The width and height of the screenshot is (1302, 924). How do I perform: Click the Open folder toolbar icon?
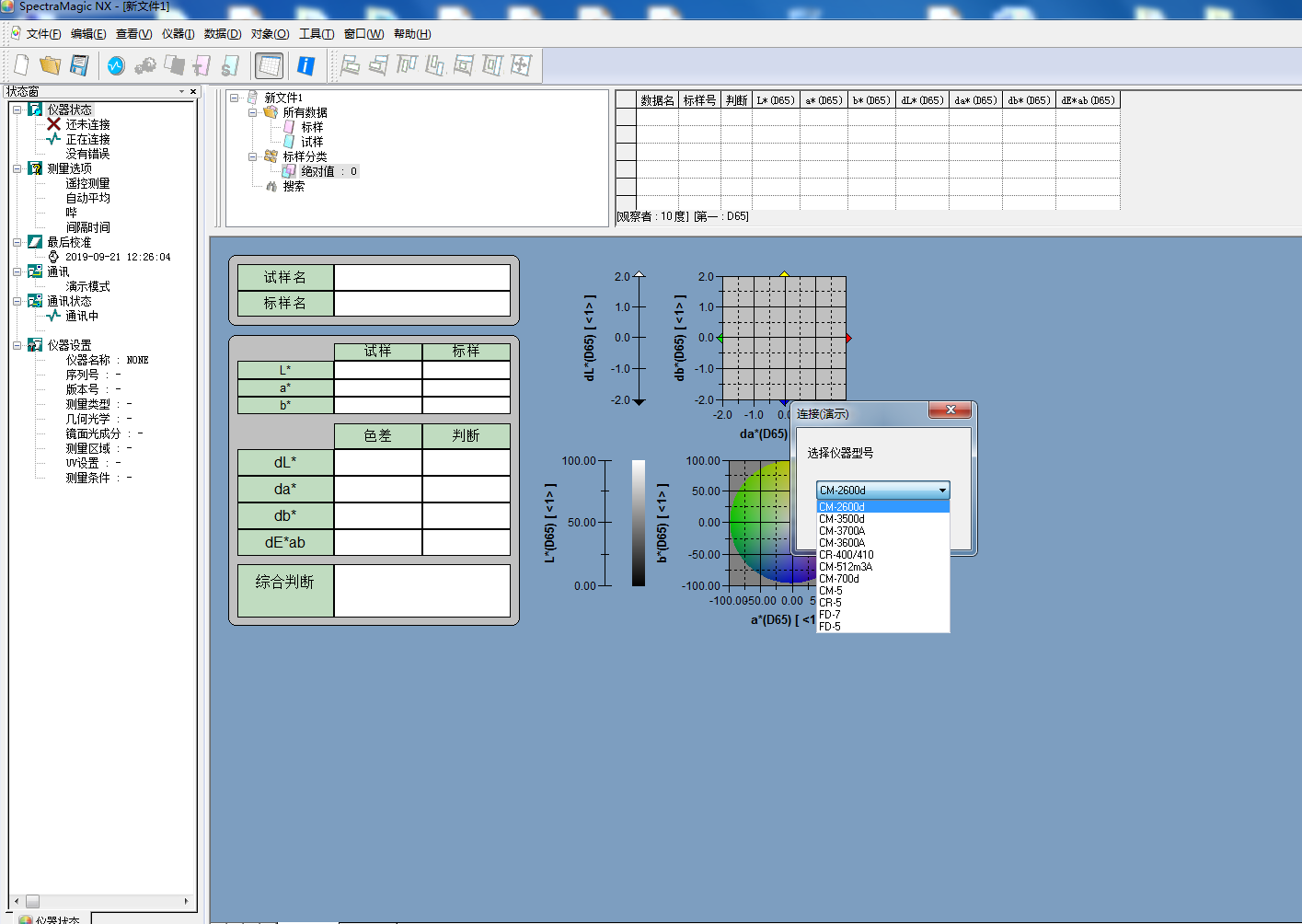click(50, 65)
